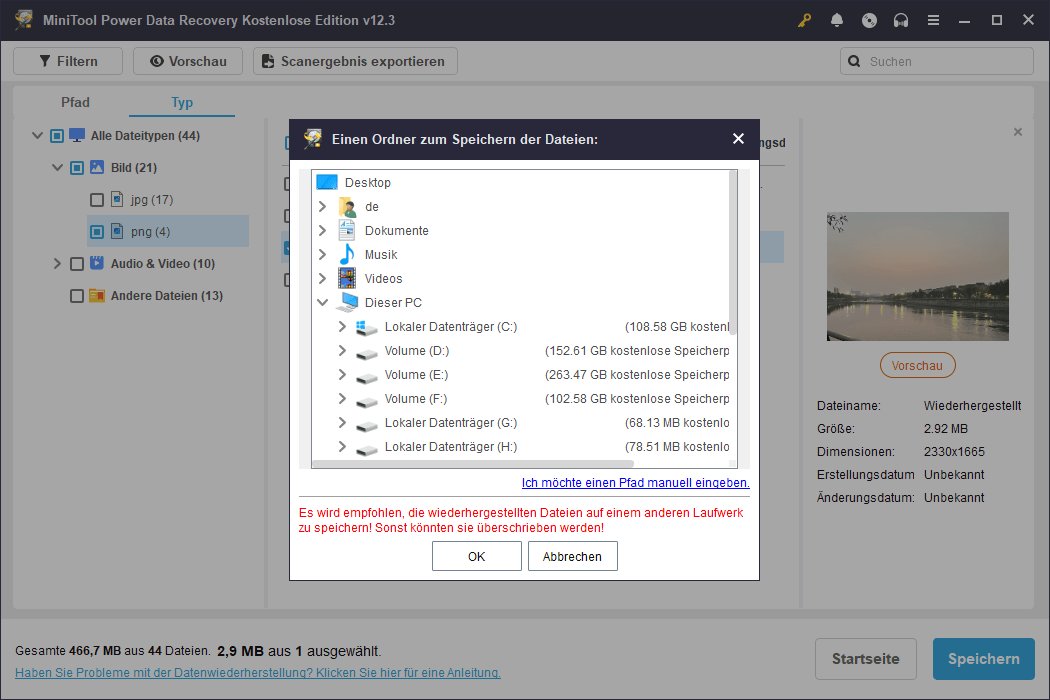Expand the Dokumente folder node
Screen dimensions: 1050x700
point(322,230)
